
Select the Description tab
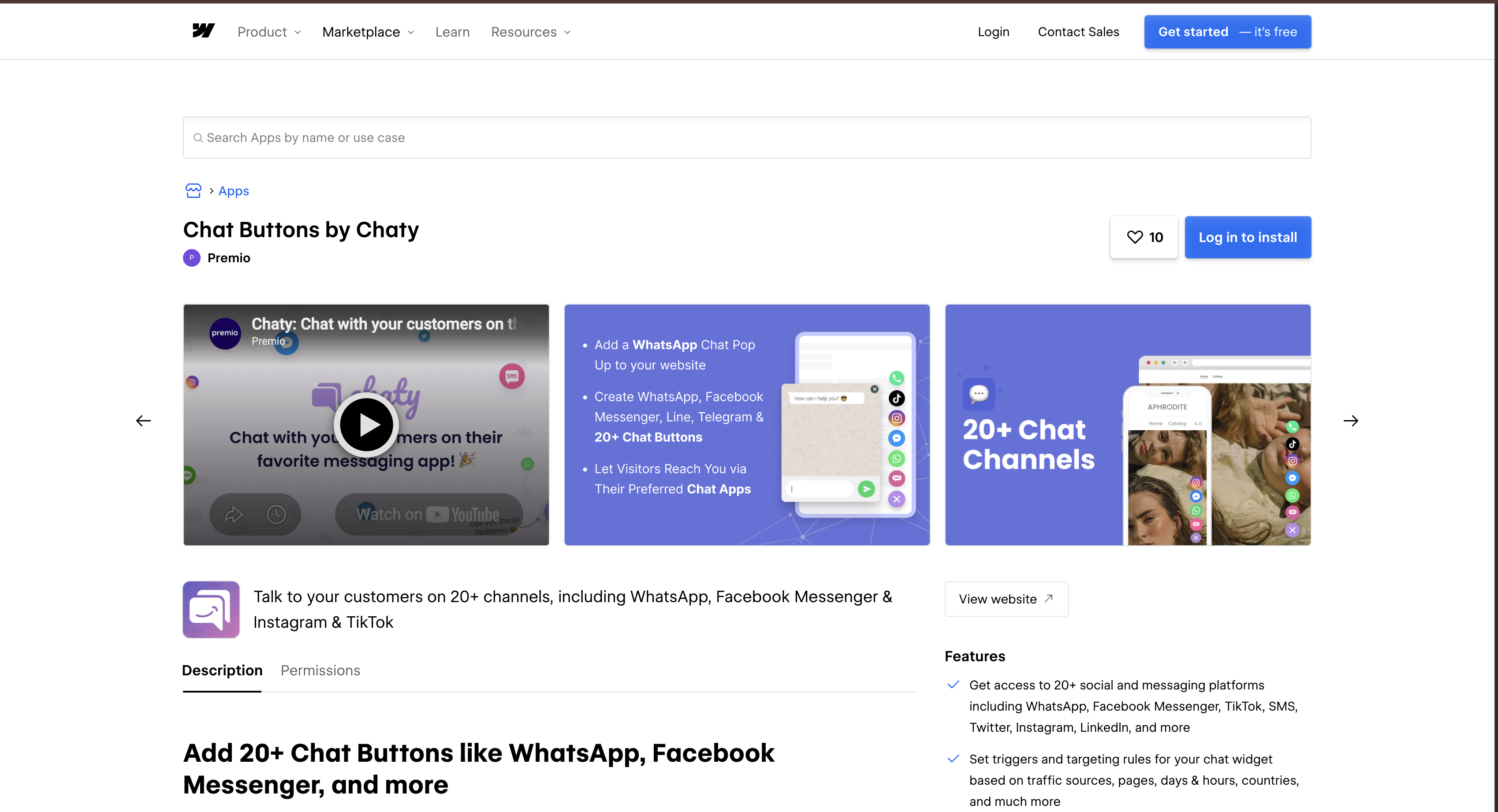(x=222, y=670)
